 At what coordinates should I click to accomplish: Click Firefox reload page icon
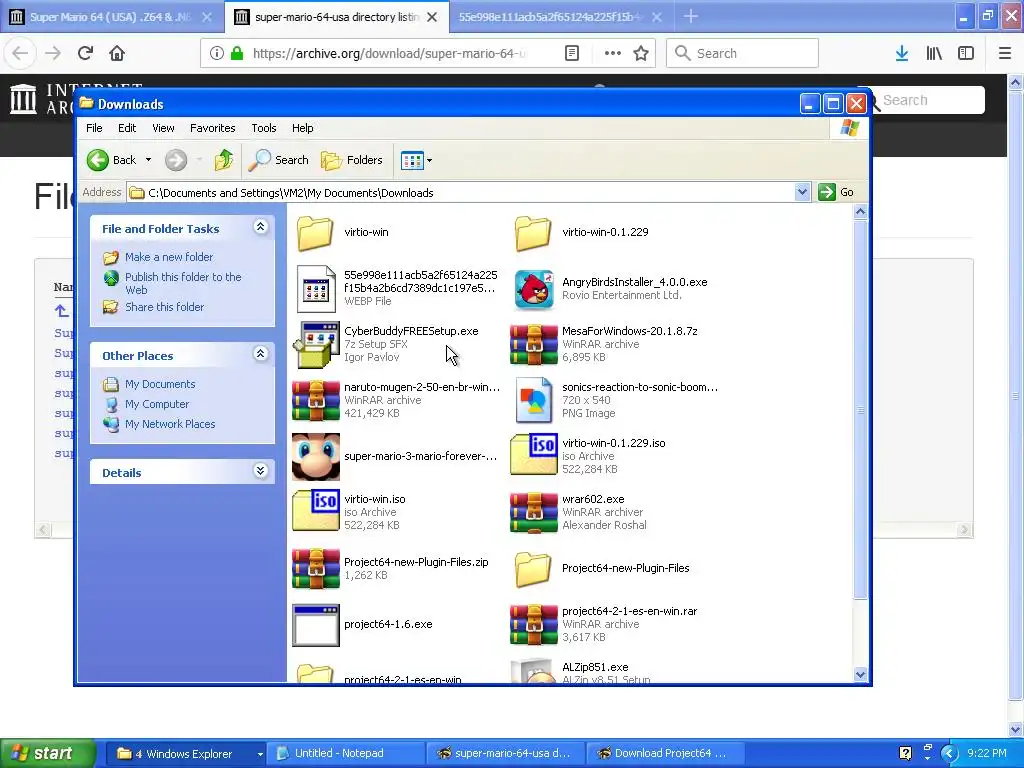click(x=85, y=53)
